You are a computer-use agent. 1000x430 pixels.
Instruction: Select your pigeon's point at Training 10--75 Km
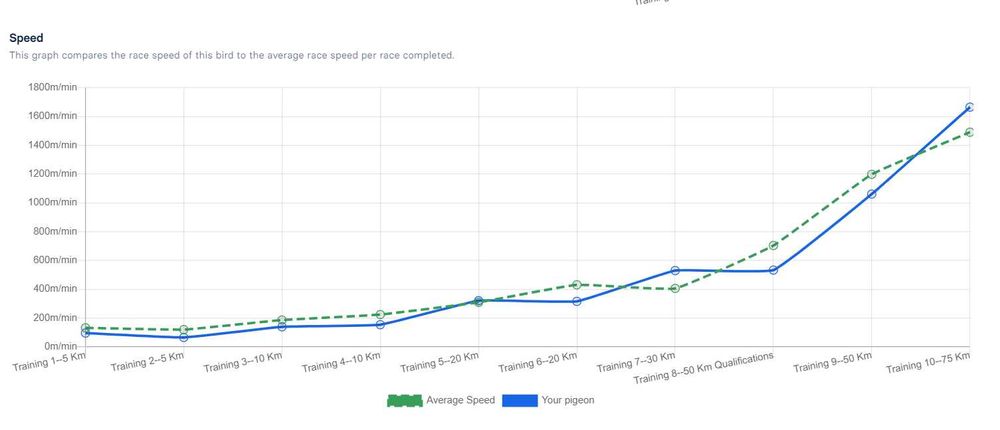pos(970,107)
